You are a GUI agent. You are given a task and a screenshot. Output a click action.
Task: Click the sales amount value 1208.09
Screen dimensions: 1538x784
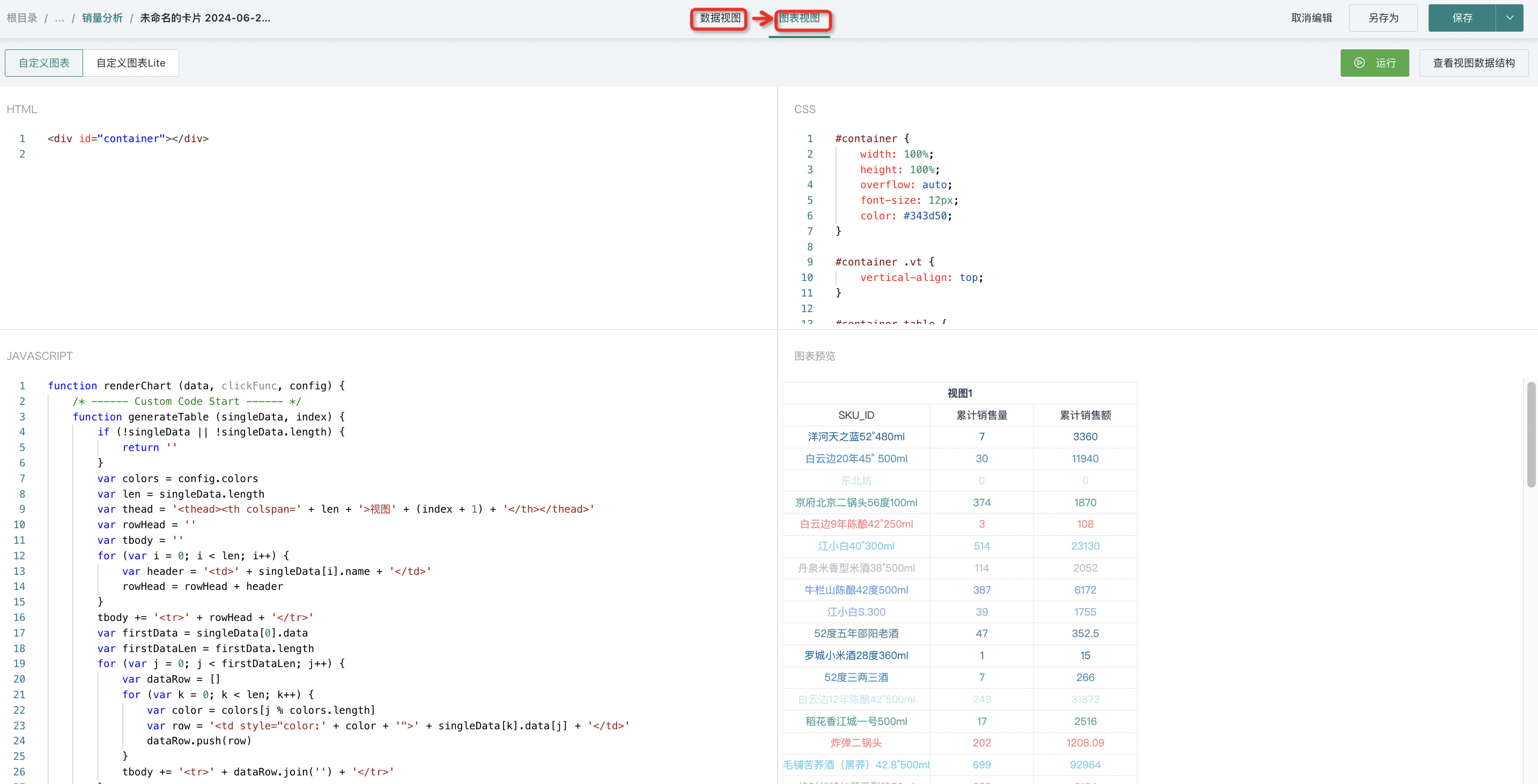coord(1085,743)
